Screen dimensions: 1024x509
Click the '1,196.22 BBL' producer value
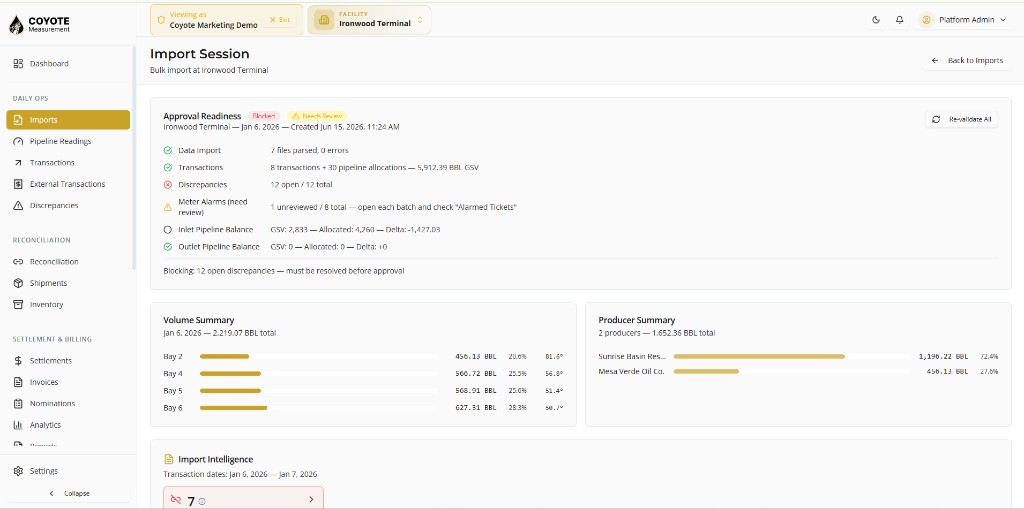(x=944, y=357)
